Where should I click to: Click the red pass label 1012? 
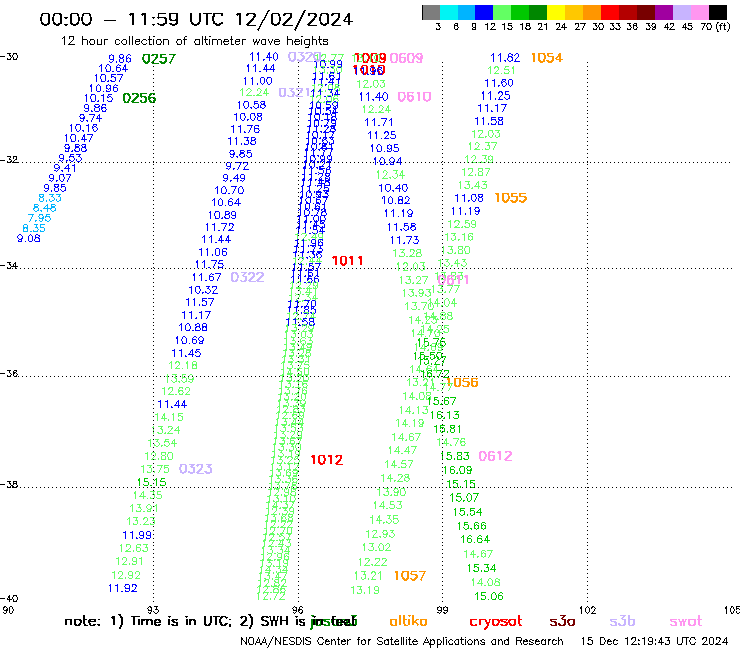point(327,460)
